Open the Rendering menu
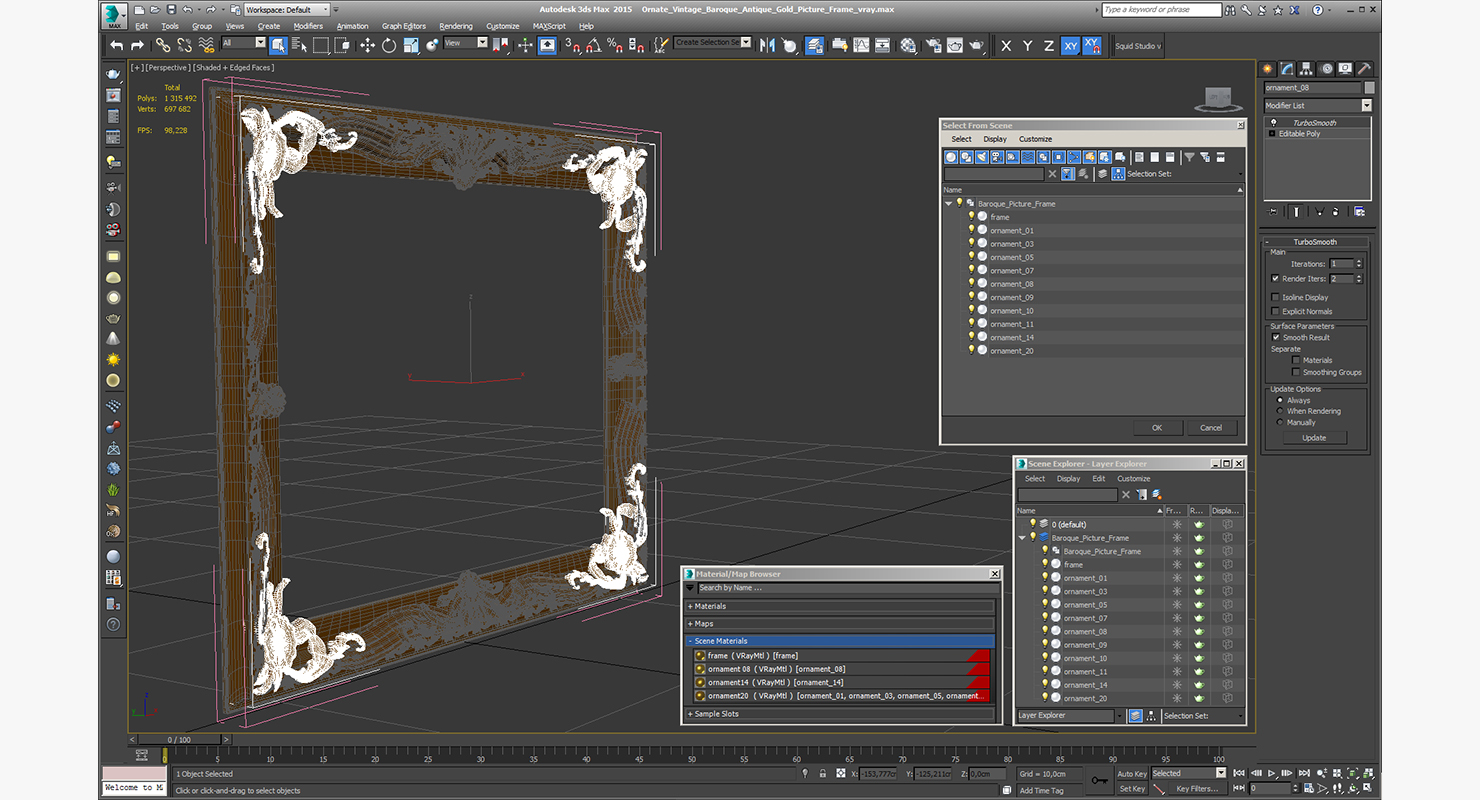The height and width of the screenshot is (800, 1480). click(x=456, y=26)
